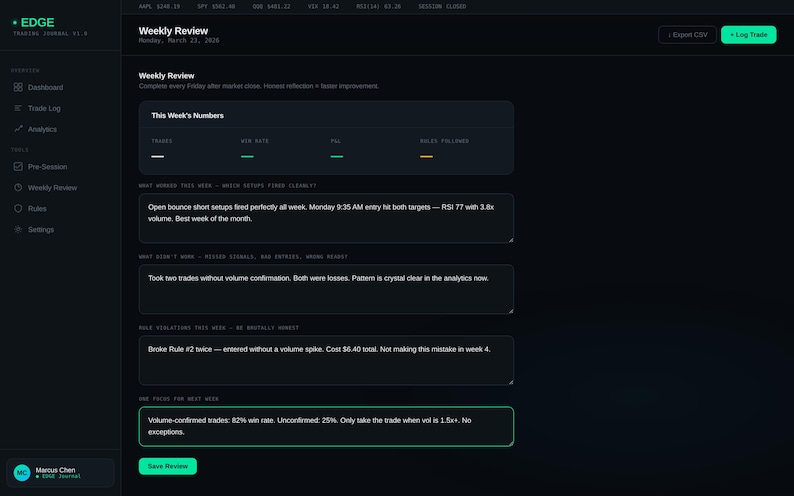Screen dimensions: 794x496
Task: Click the EDGE logo
Action: point(33,22)
